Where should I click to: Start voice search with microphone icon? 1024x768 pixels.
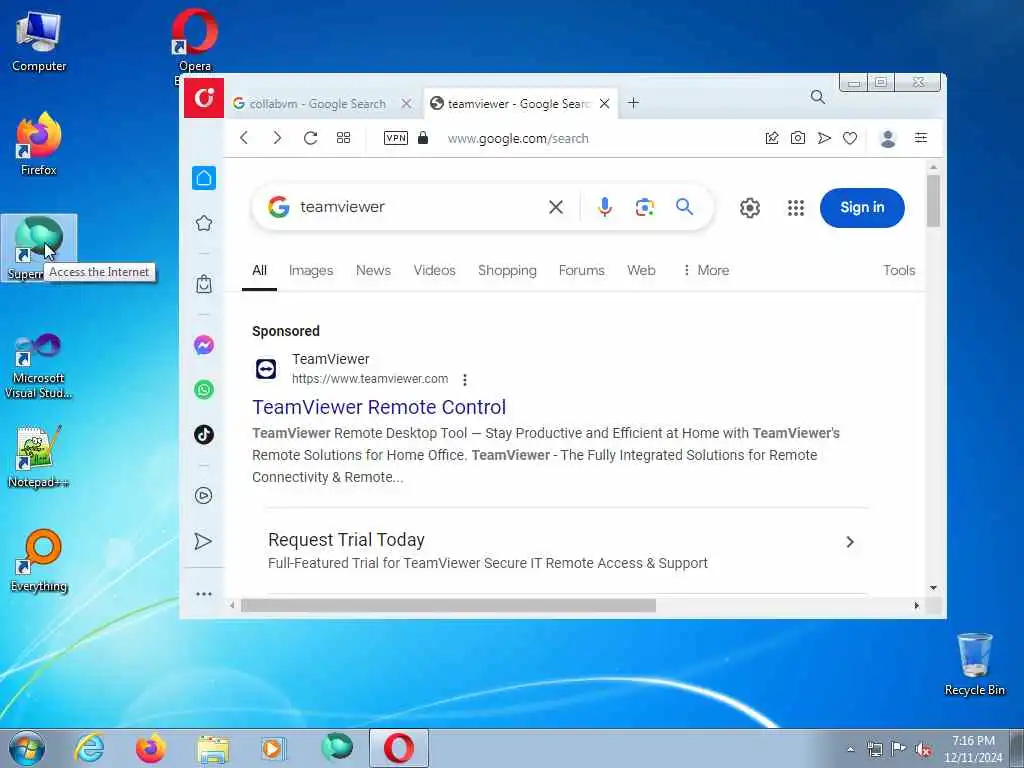(x=605, y=207)
